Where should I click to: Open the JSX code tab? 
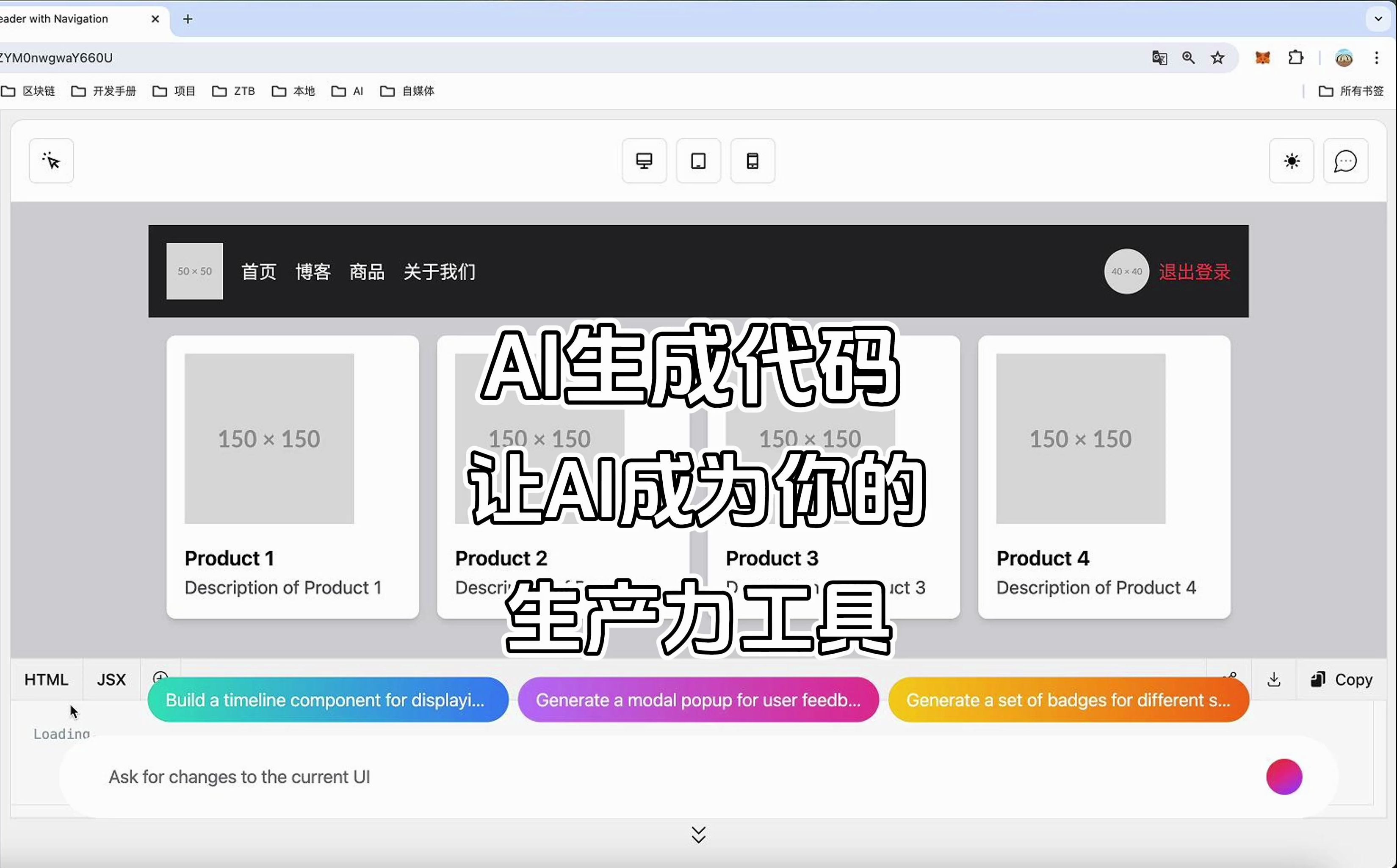point(111,679)
